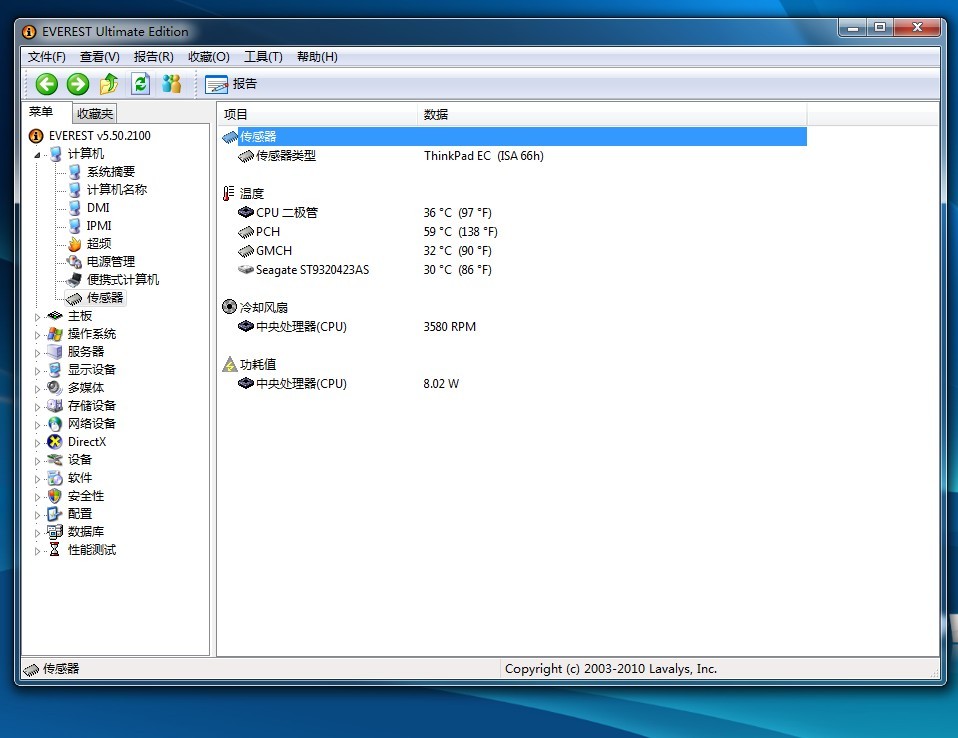
Task: Select the GMCH temperature row
Action: click(513, 250)
